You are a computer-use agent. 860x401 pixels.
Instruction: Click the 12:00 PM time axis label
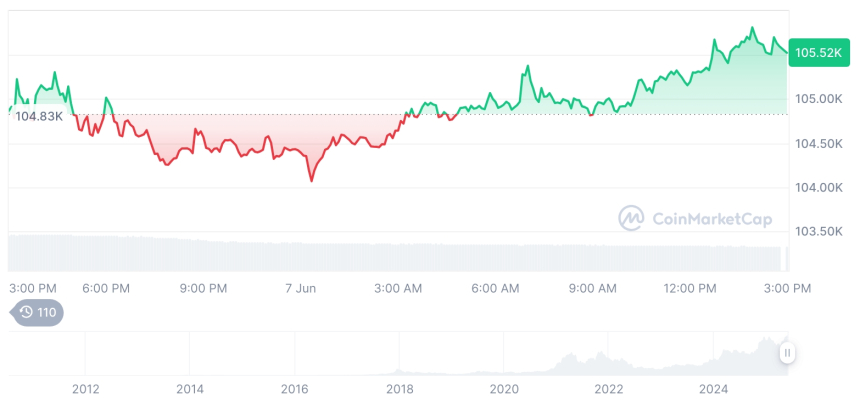691,288
